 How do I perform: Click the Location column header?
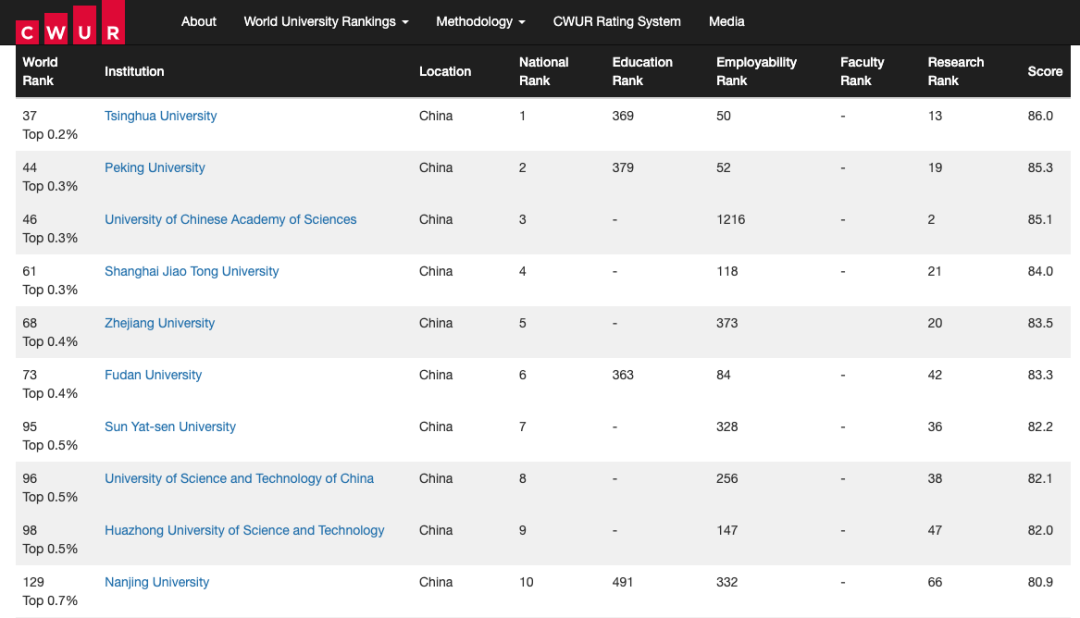pos(445,71)
